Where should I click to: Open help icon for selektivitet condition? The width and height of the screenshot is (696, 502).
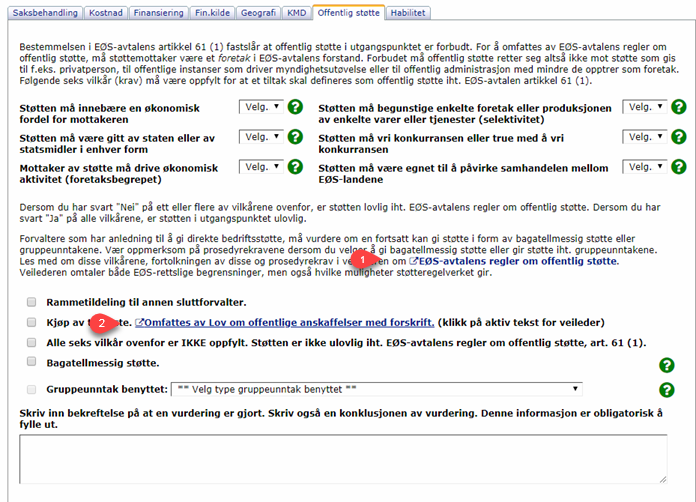tap(679, 107)
